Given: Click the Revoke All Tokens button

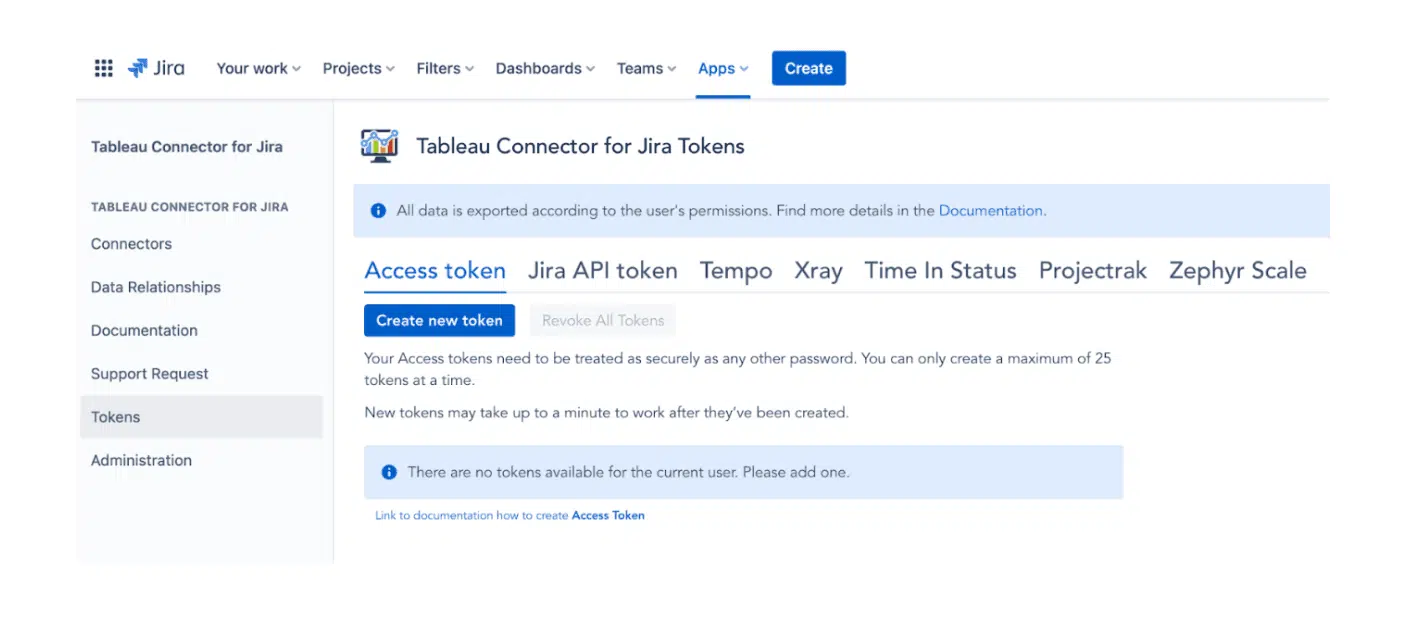Looking at the screenshot, I should [603, 320].
